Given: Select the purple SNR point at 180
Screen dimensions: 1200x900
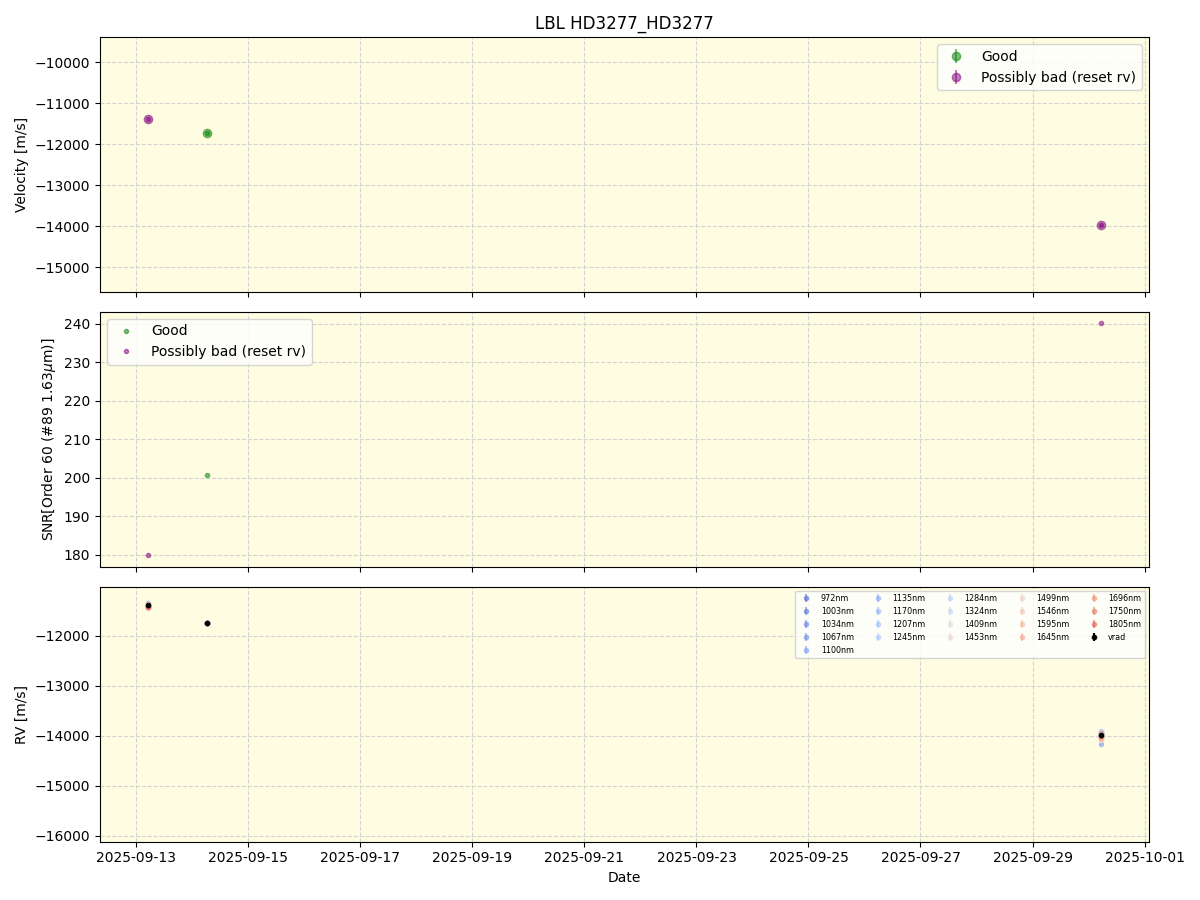Looking at the screenshot, I should coord(148,555).
